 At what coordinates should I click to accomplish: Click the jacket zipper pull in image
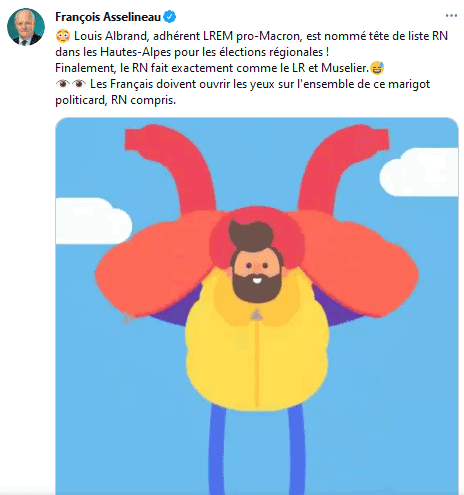coord(256,314)
